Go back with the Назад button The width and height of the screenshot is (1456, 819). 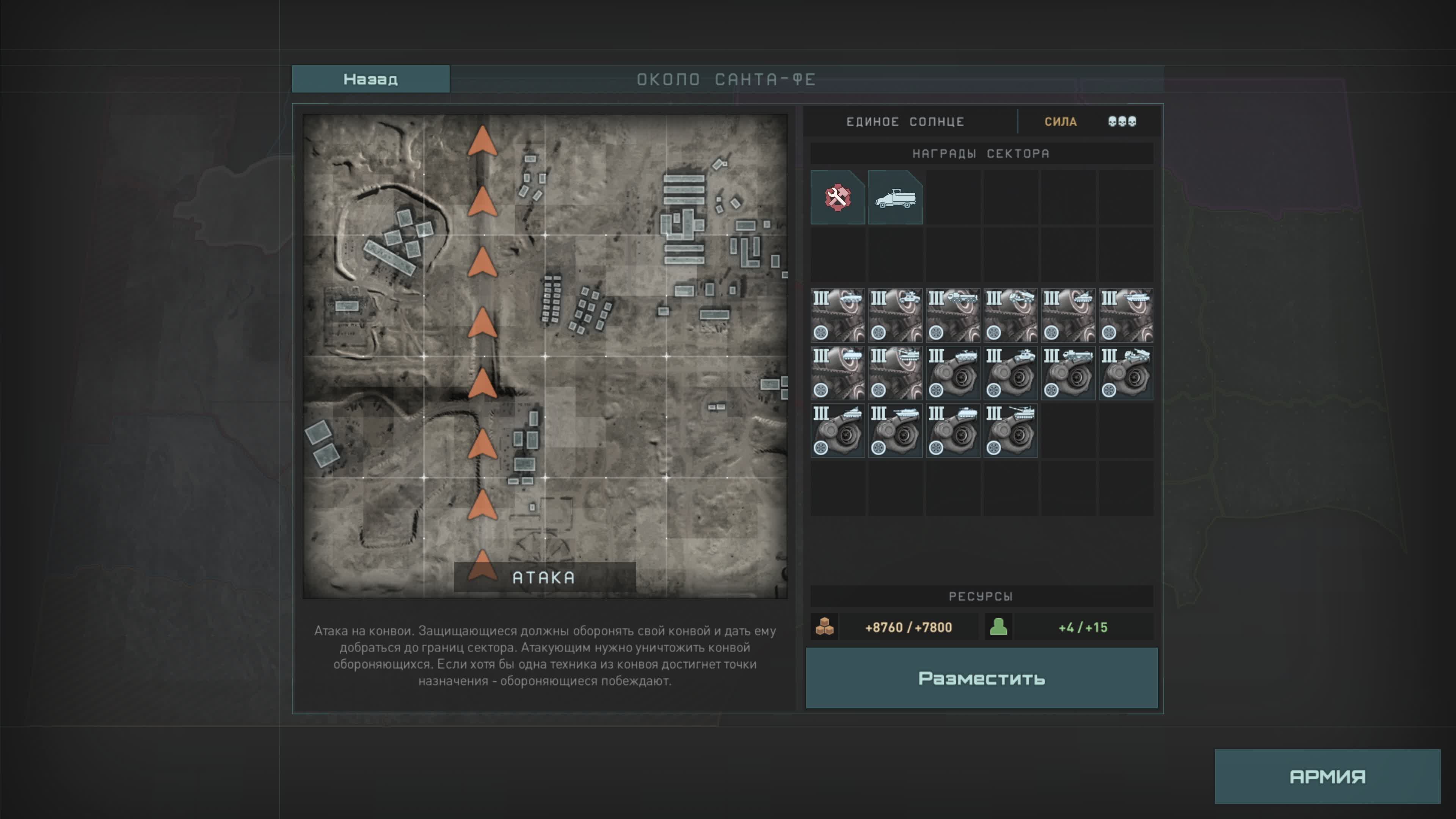[x=370, y=79]
